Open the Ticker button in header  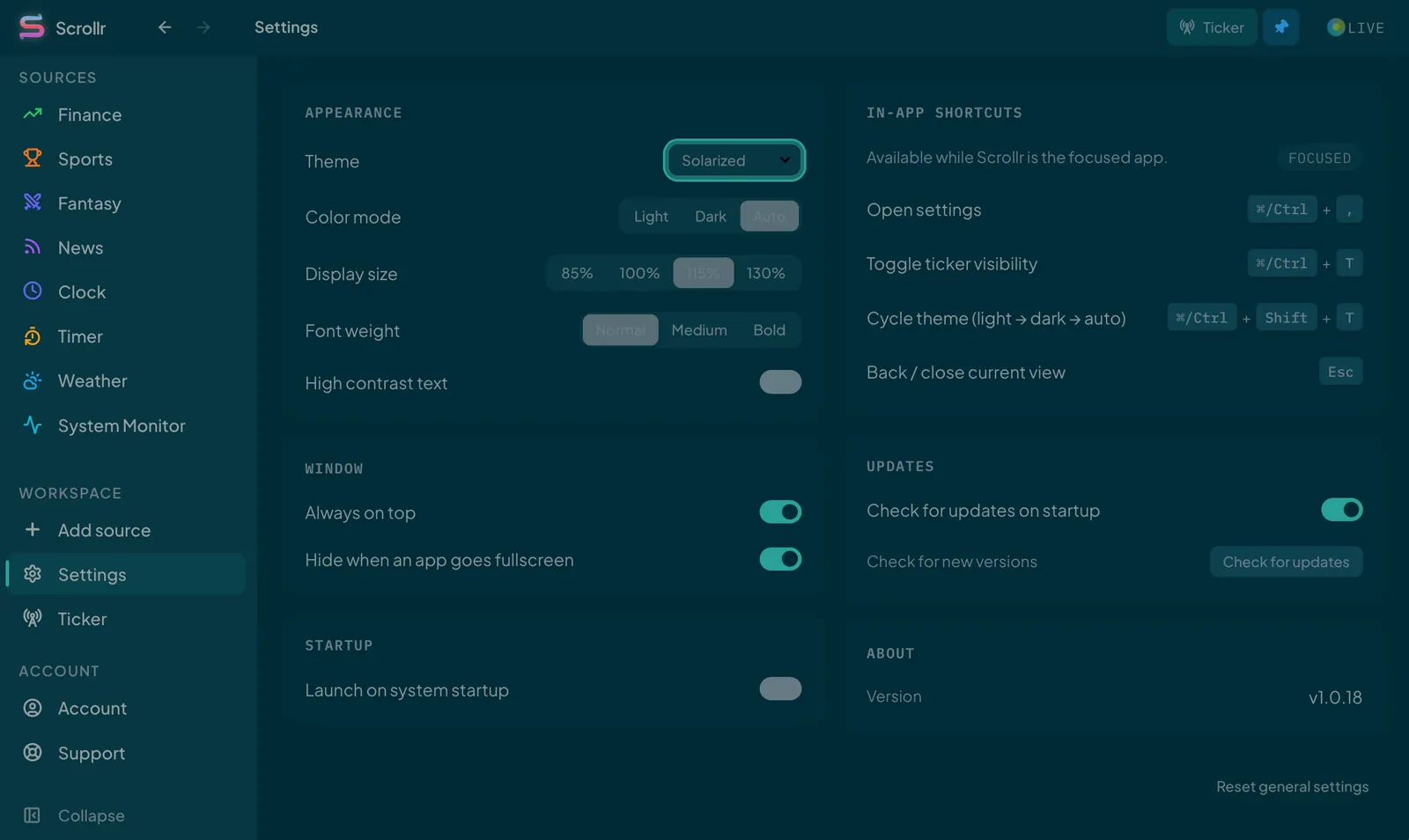1212,27
